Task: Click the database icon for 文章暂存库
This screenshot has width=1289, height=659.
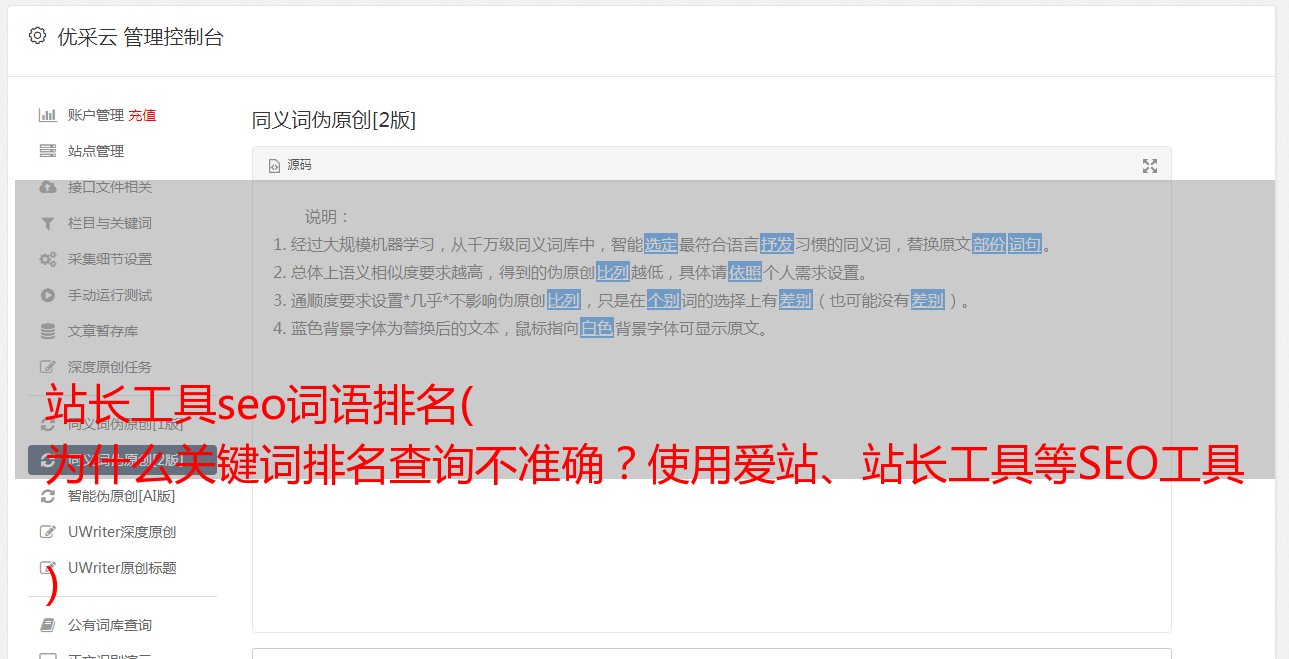Action: pyautogui.click(x=47, y=331)
